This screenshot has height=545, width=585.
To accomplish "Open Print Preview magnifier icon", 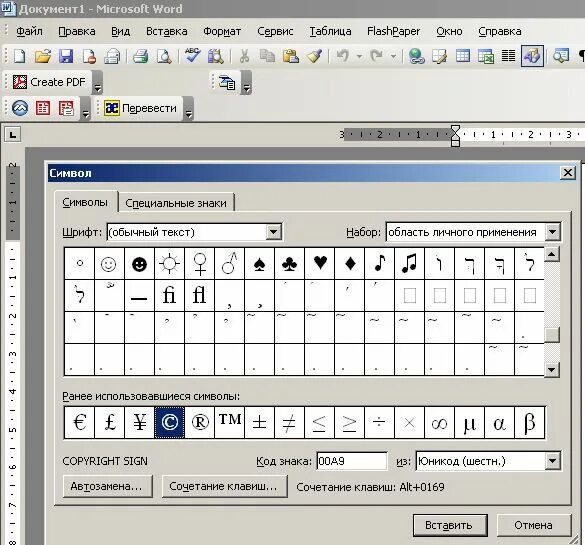I will click(164, 56).
